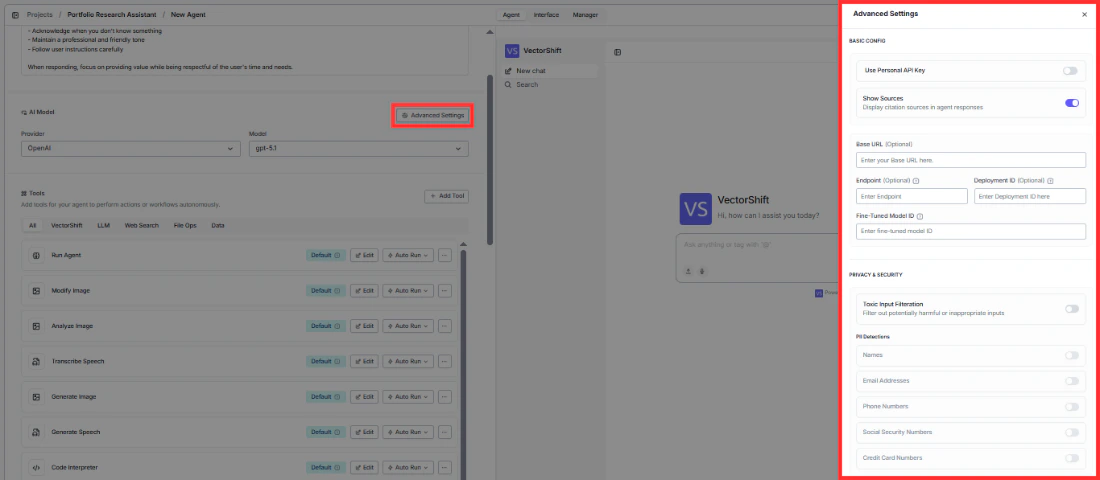Open more options for Generate Speech
This screenshot has height=480, width=1100.
click(445, 432)
